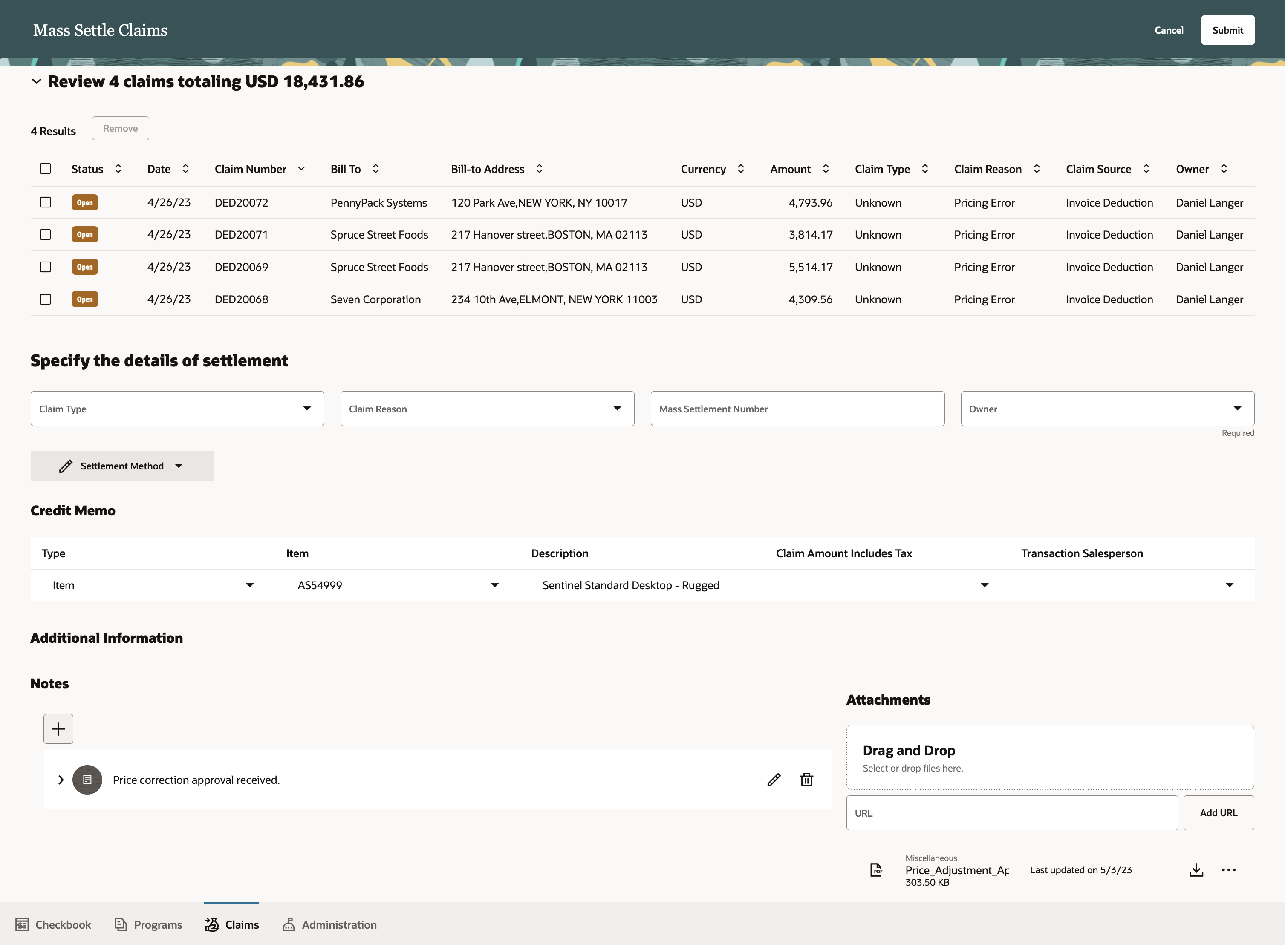Image resolution: width=1288 pixels, height=950 pixels.
Task: Open the attachment overflow menu
Action: (x=1229, y=870)
